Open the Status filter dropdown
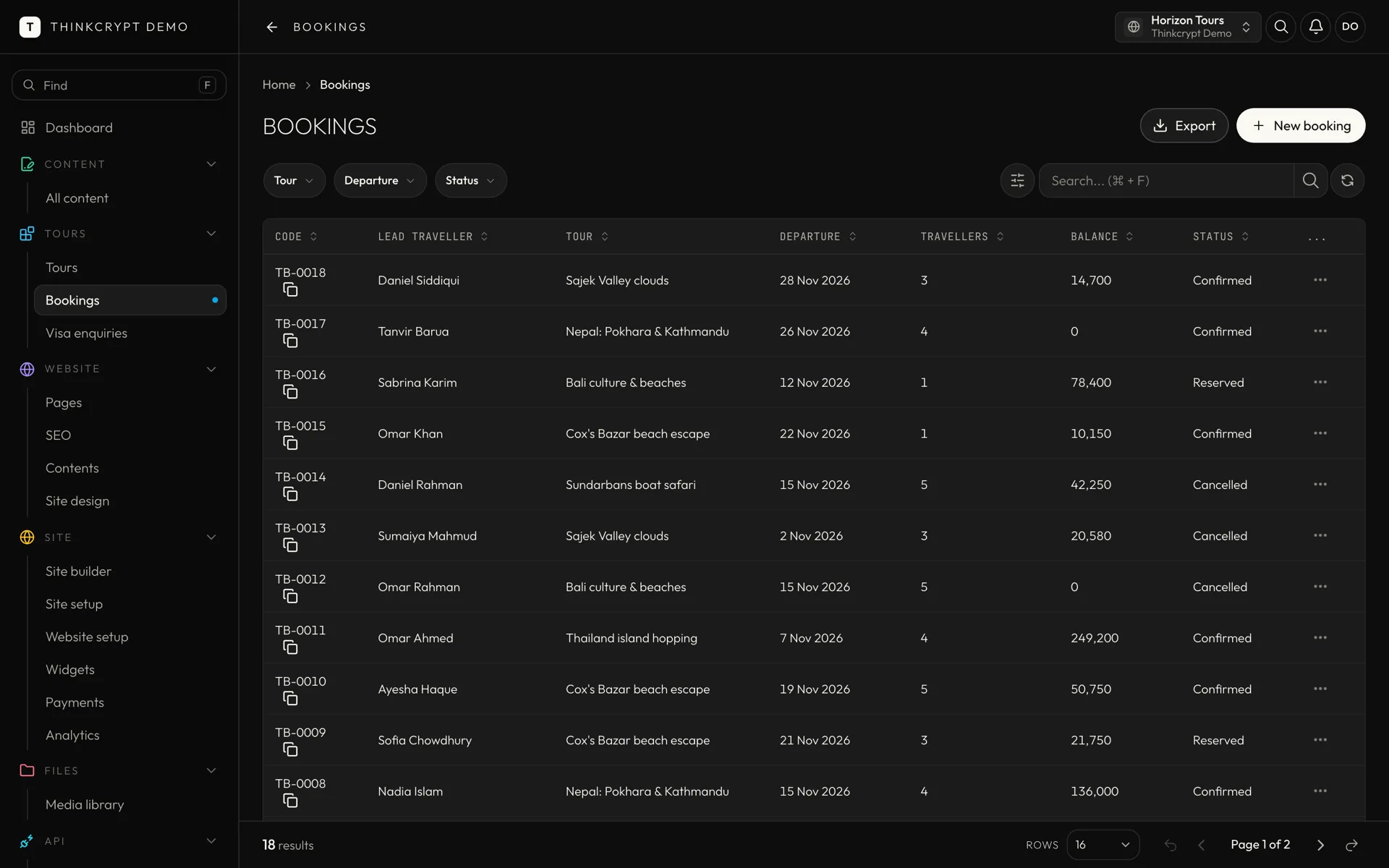 [470, 180]
